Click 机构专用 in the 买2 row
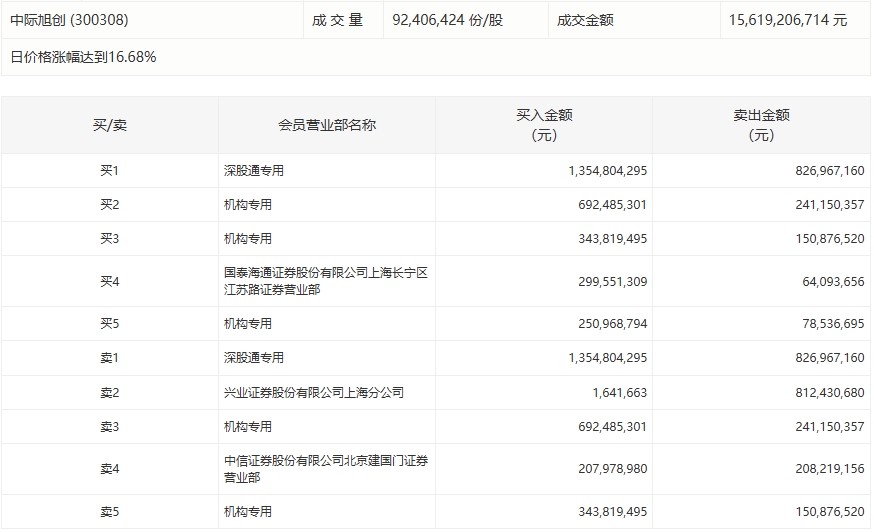The image size is (874, 532). (x=247, y=205)
